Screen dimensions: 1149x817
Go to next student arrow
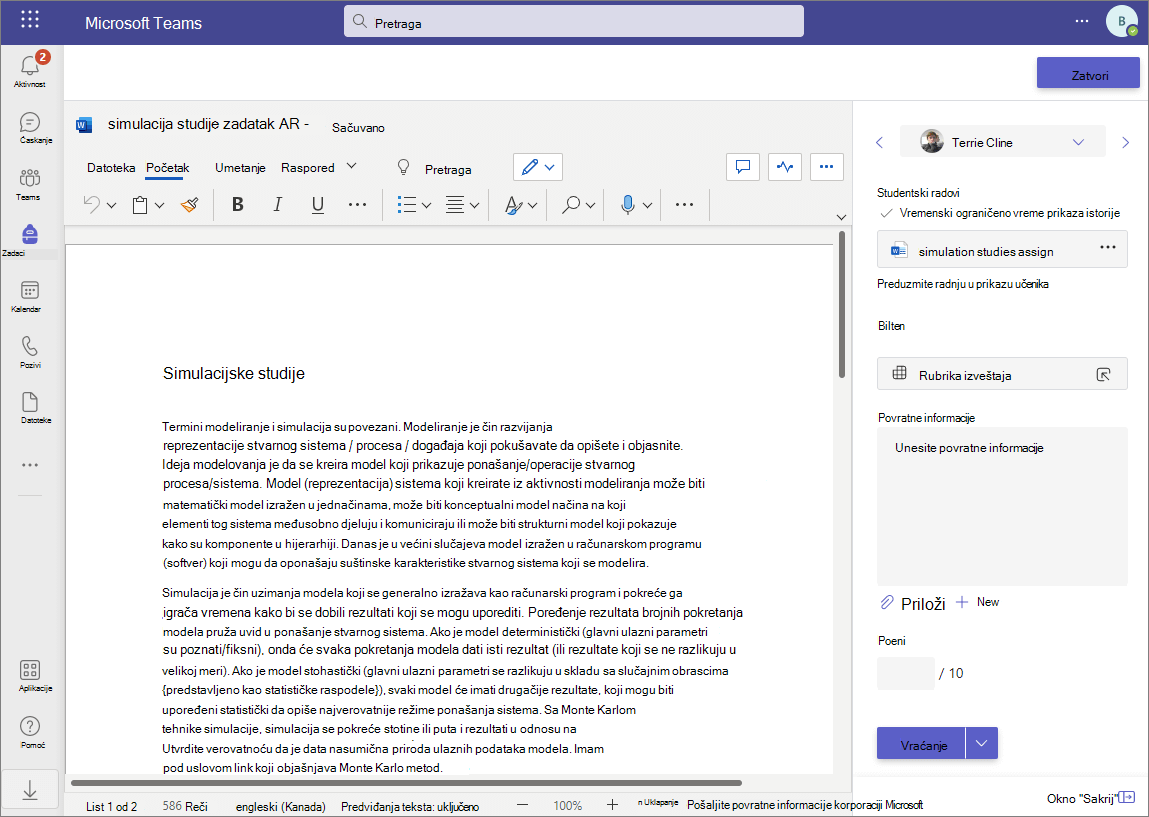1126,142
